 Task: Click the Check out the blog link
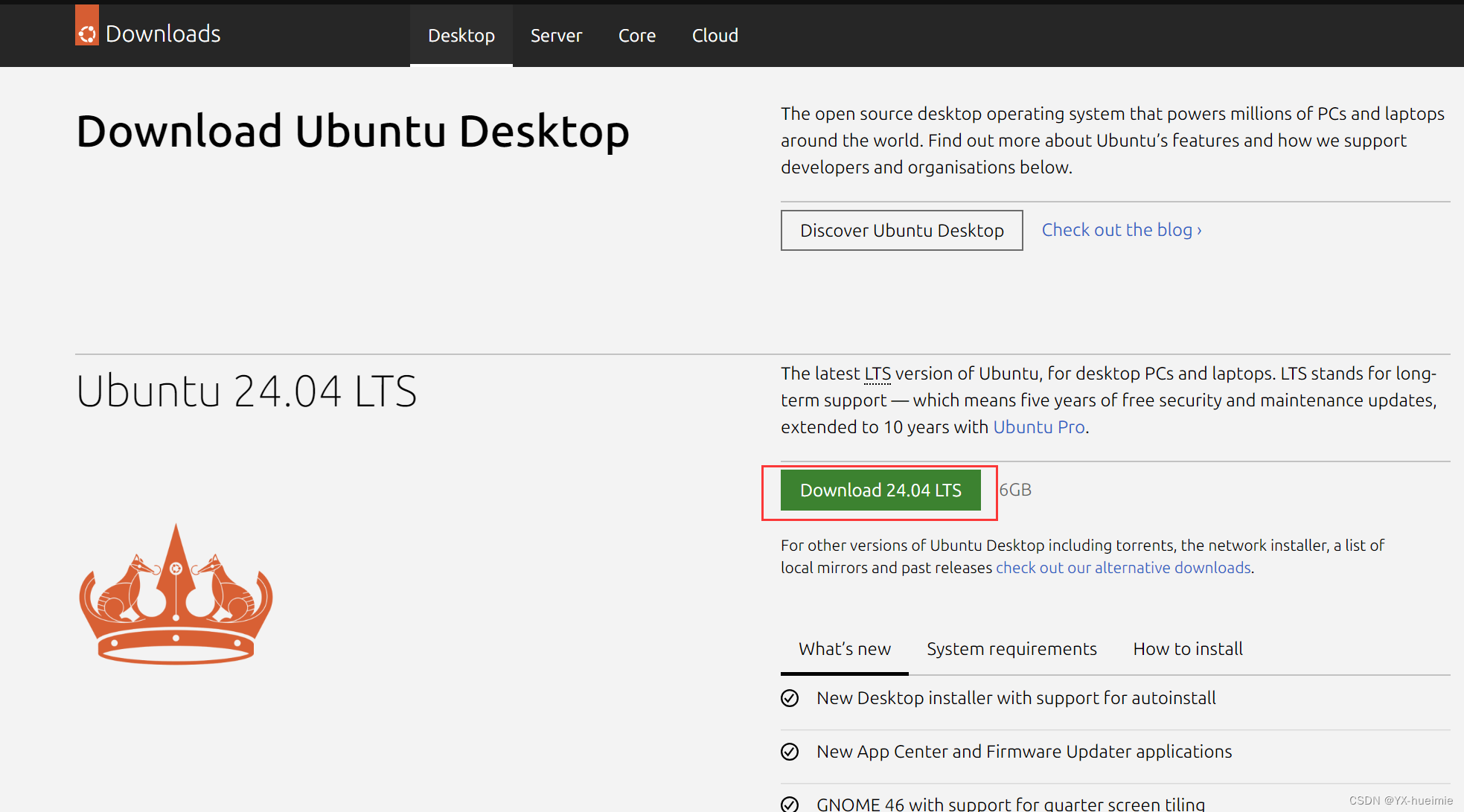pos(1118,229)
